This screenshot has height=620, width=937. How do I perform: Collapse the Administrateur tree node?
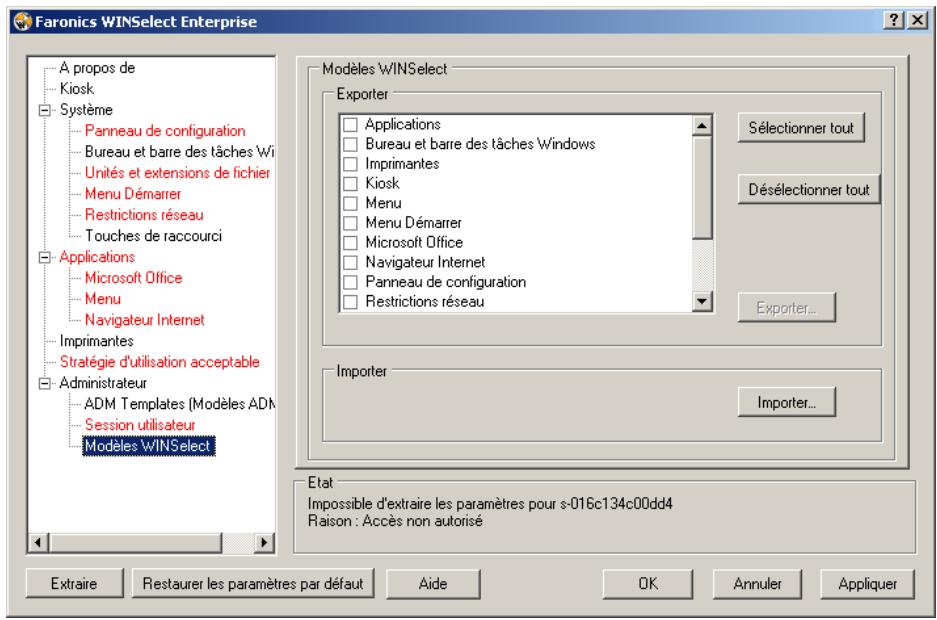coord(44,383)
